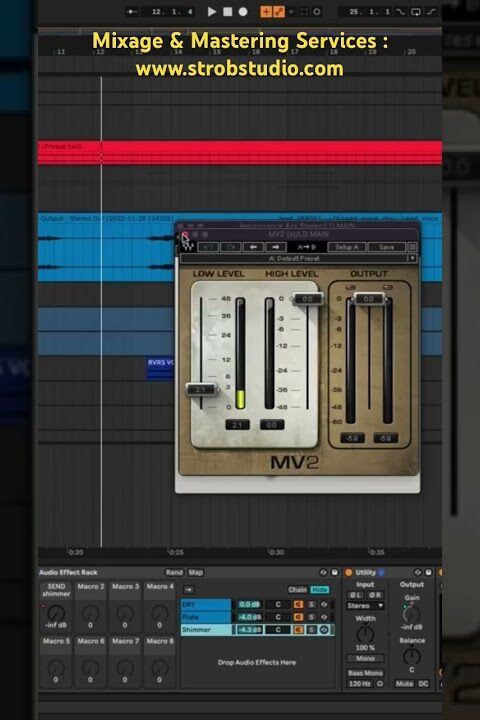Click the MV2 redo button
480x720 pixels.
pyautogui.click(x=231, y=247)
